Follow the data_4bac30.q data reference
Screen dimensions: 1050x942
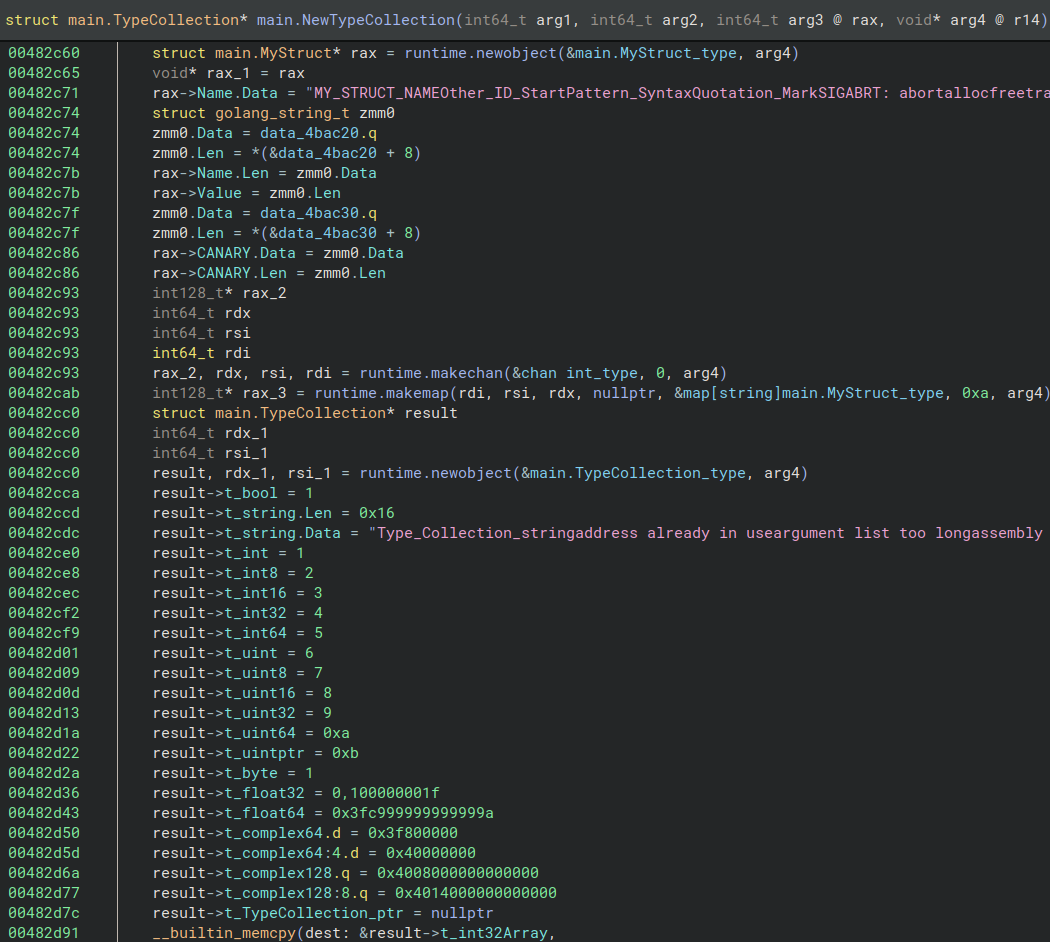(x=317, y=213)
